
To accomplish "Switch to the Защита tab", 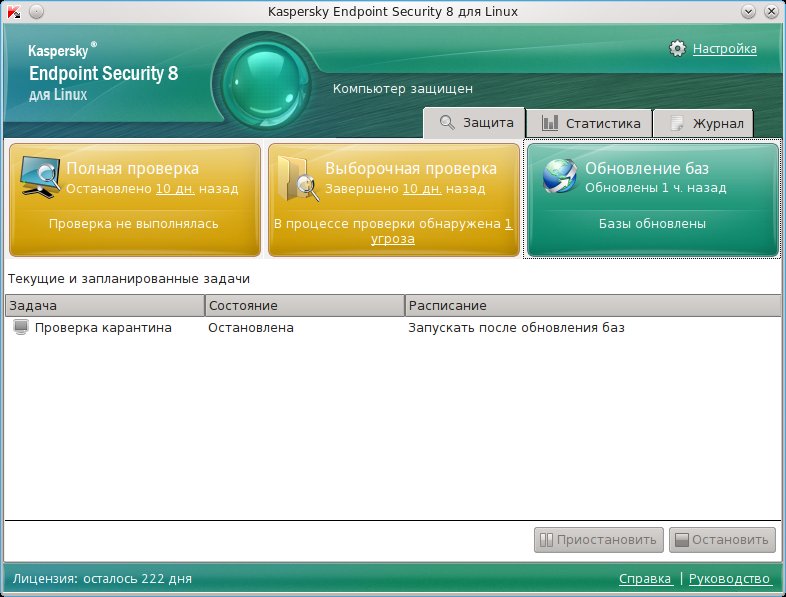I will [x=474, y=123].
